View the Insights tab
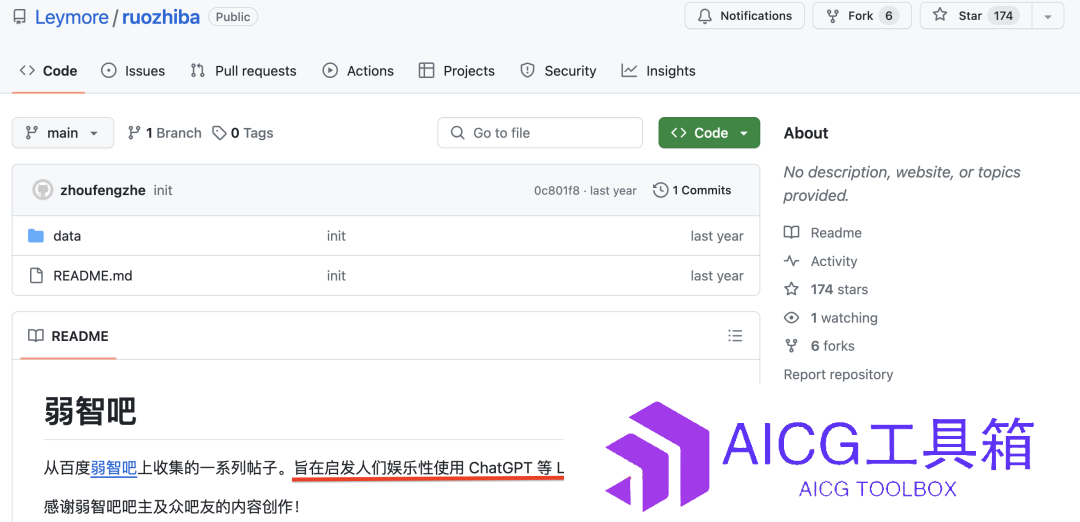The width and height of the screenshot is (1080, 522). [x=658, y=71]
